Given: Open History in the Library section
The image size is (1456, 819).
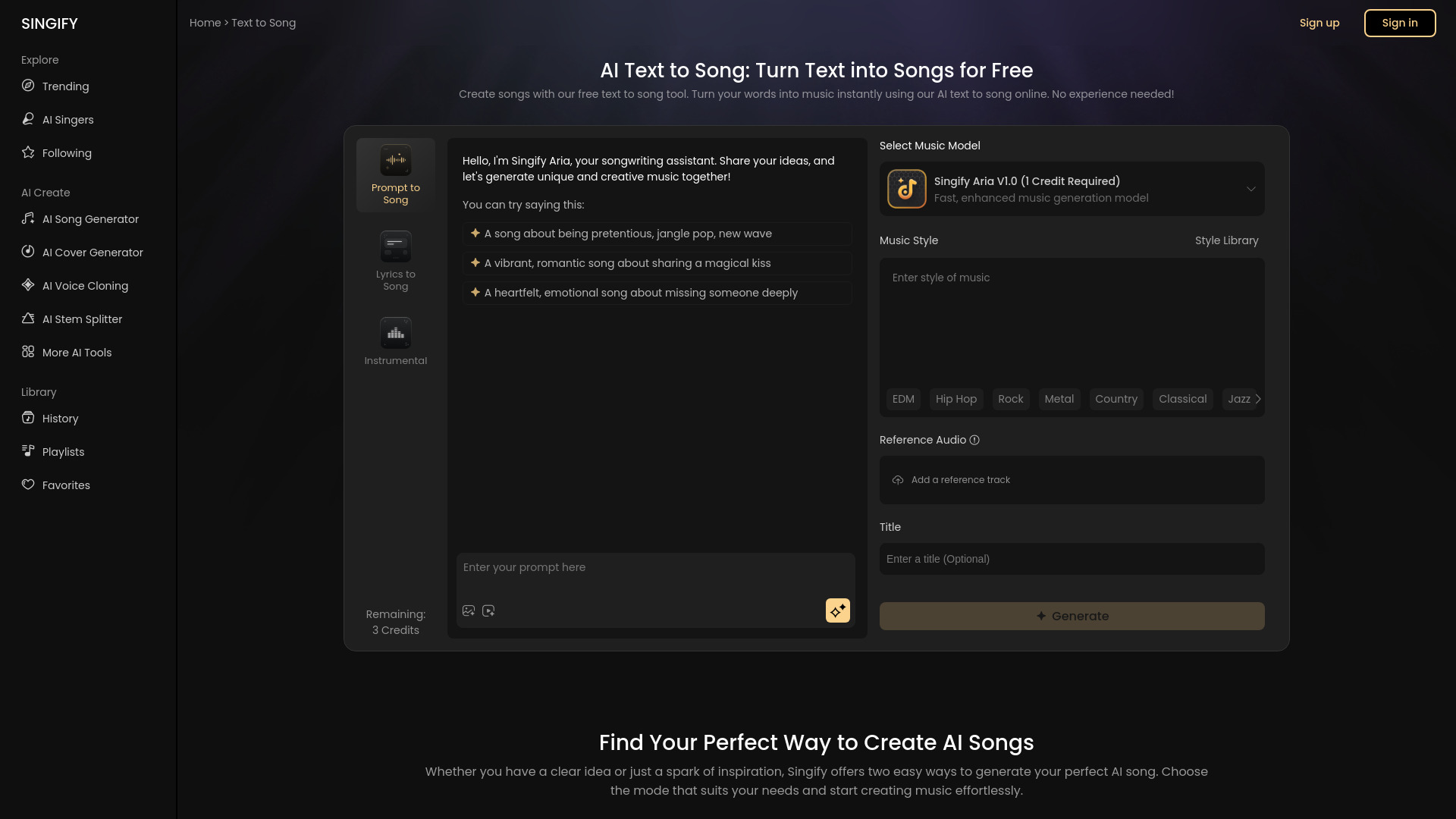Looking at the screenshot, I should pos(60,419).
